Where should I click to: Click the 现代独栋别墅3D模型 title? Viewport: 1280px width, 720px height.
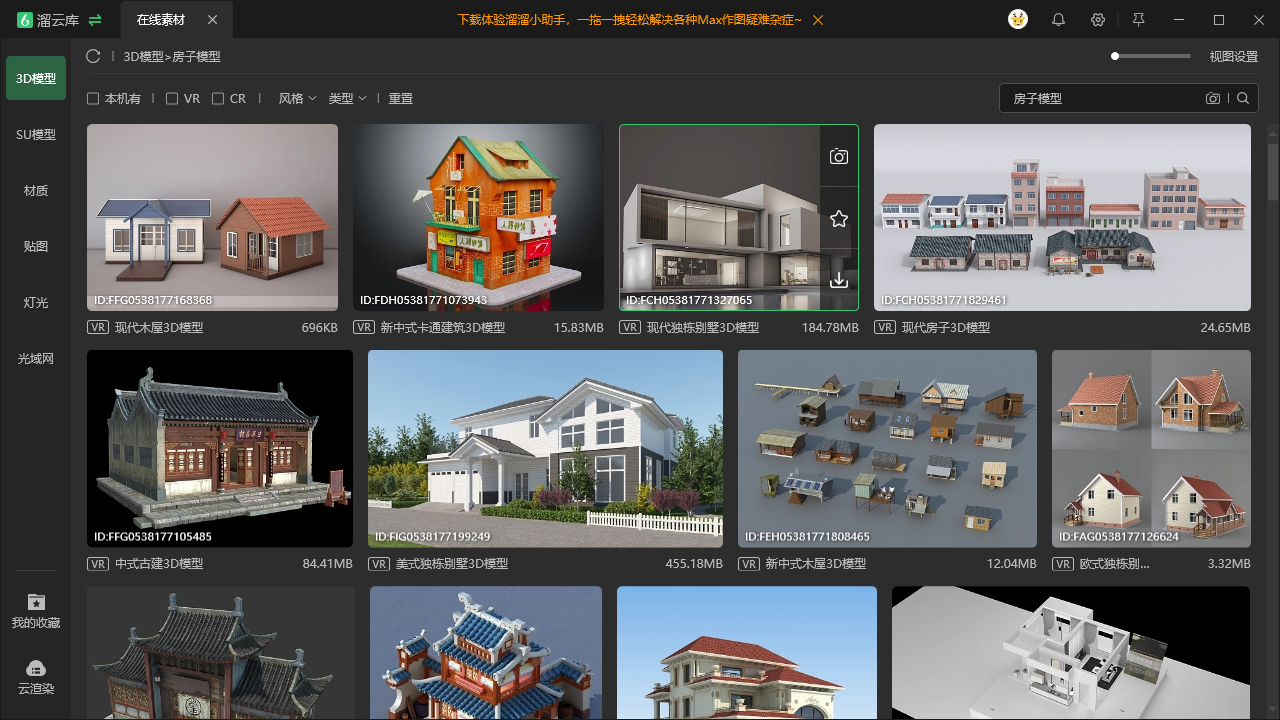coord(703,327)
